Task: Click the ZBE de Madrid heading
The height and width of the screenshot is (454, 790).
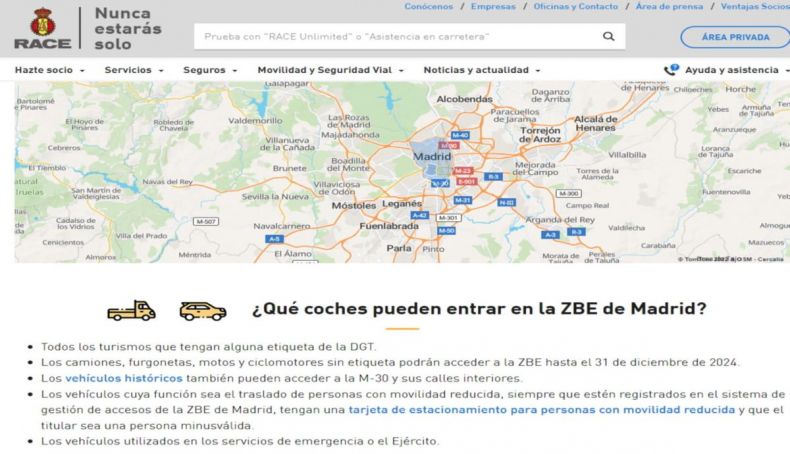Action: pyautogui.click(x=479, y=308)
